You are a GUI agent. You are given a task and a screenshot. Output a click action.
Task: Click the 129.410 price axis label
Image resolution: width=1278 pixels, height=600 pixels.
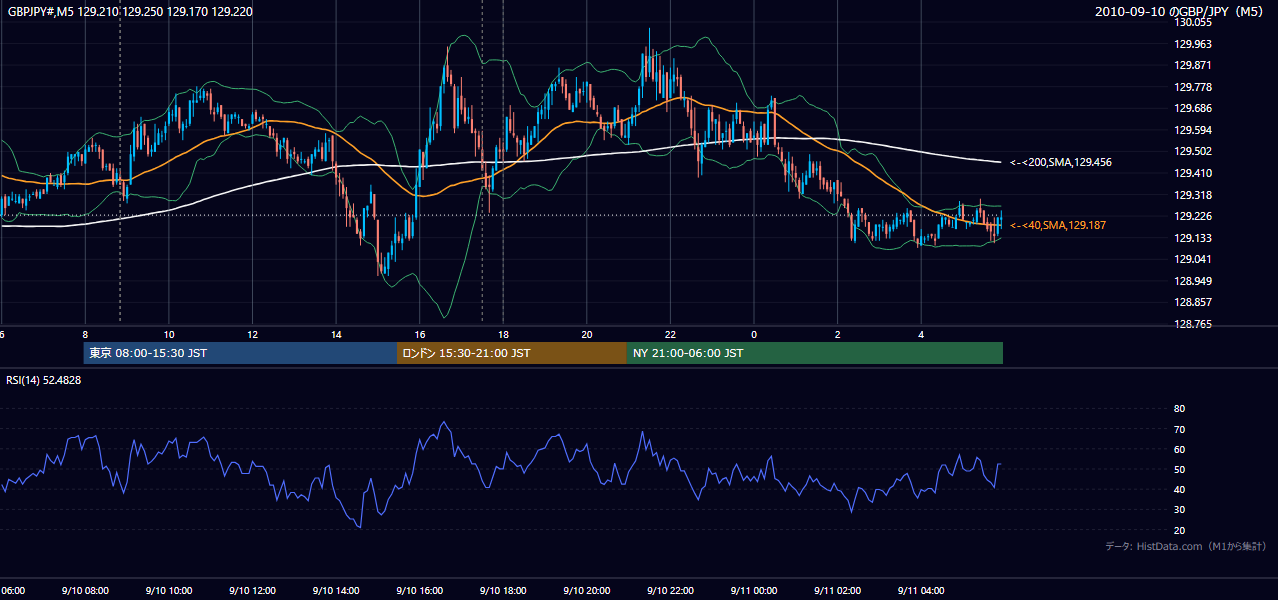click(x=1194, y=173)
